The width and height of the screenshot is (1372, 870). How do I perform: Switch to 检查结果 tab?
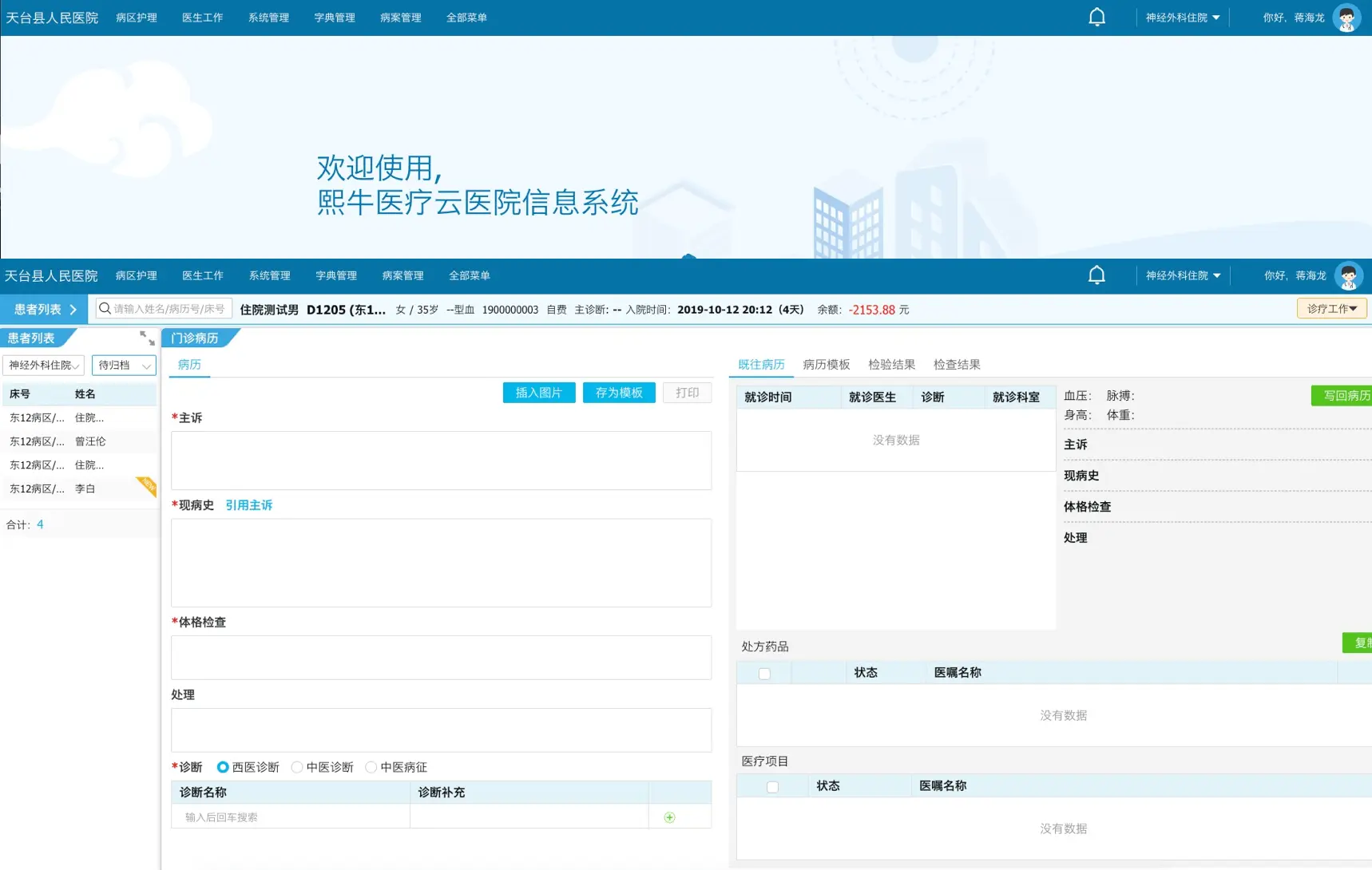(x=957, y=365)
